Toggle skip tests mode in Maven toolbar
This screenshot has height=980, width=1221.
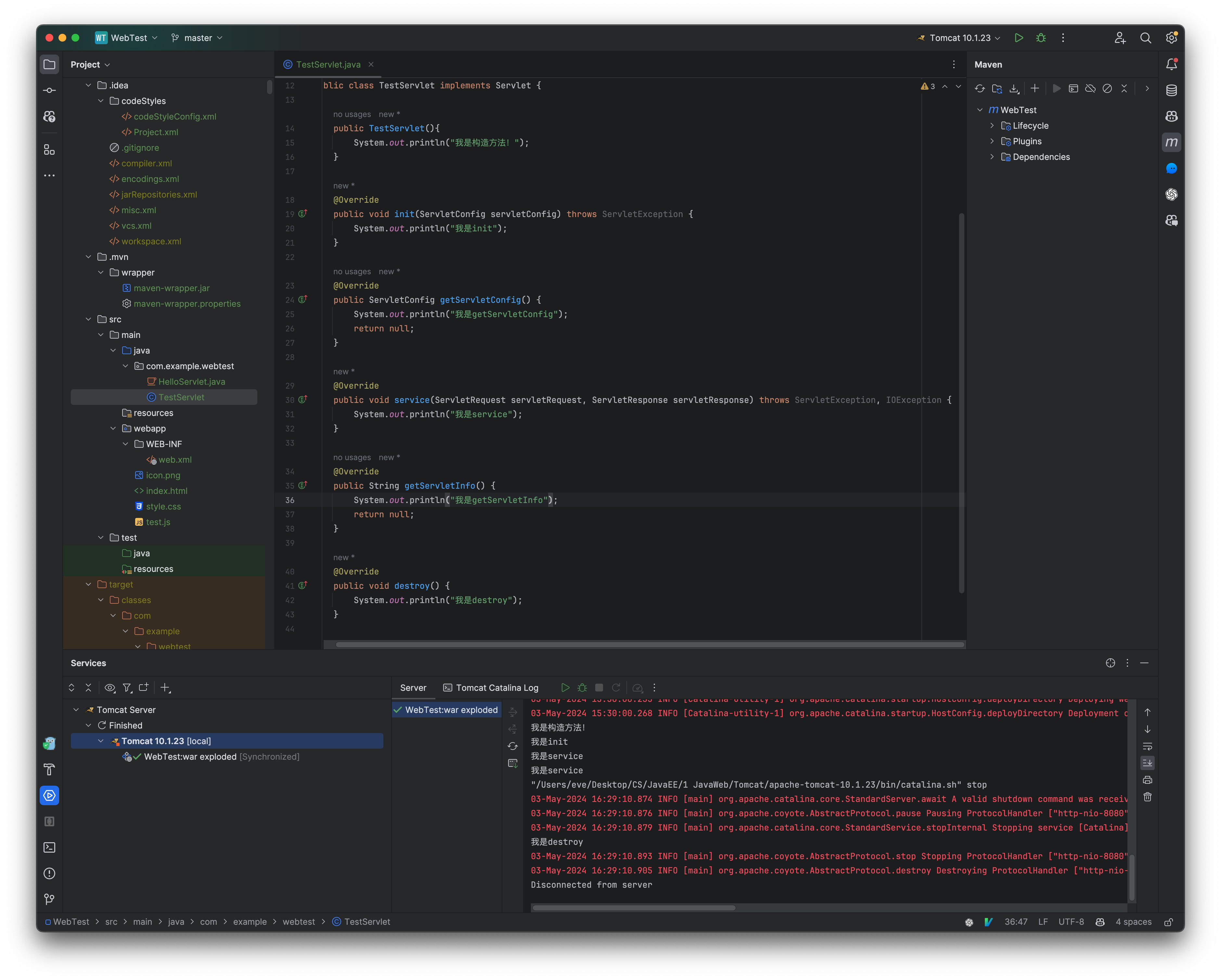point(1107,88)
